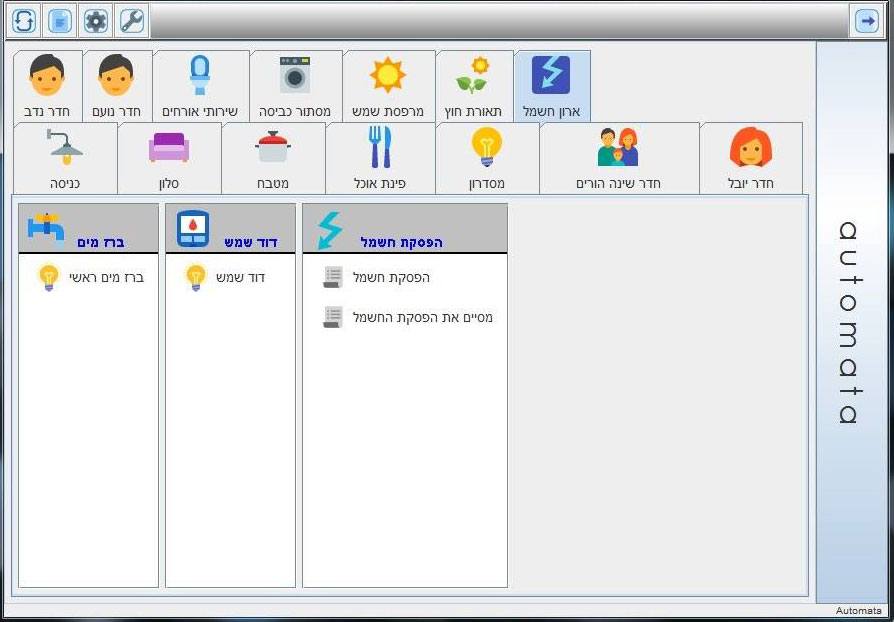Click the blue arrow button at top right
This screenshot has height=622, width=894.
[866, 20]
